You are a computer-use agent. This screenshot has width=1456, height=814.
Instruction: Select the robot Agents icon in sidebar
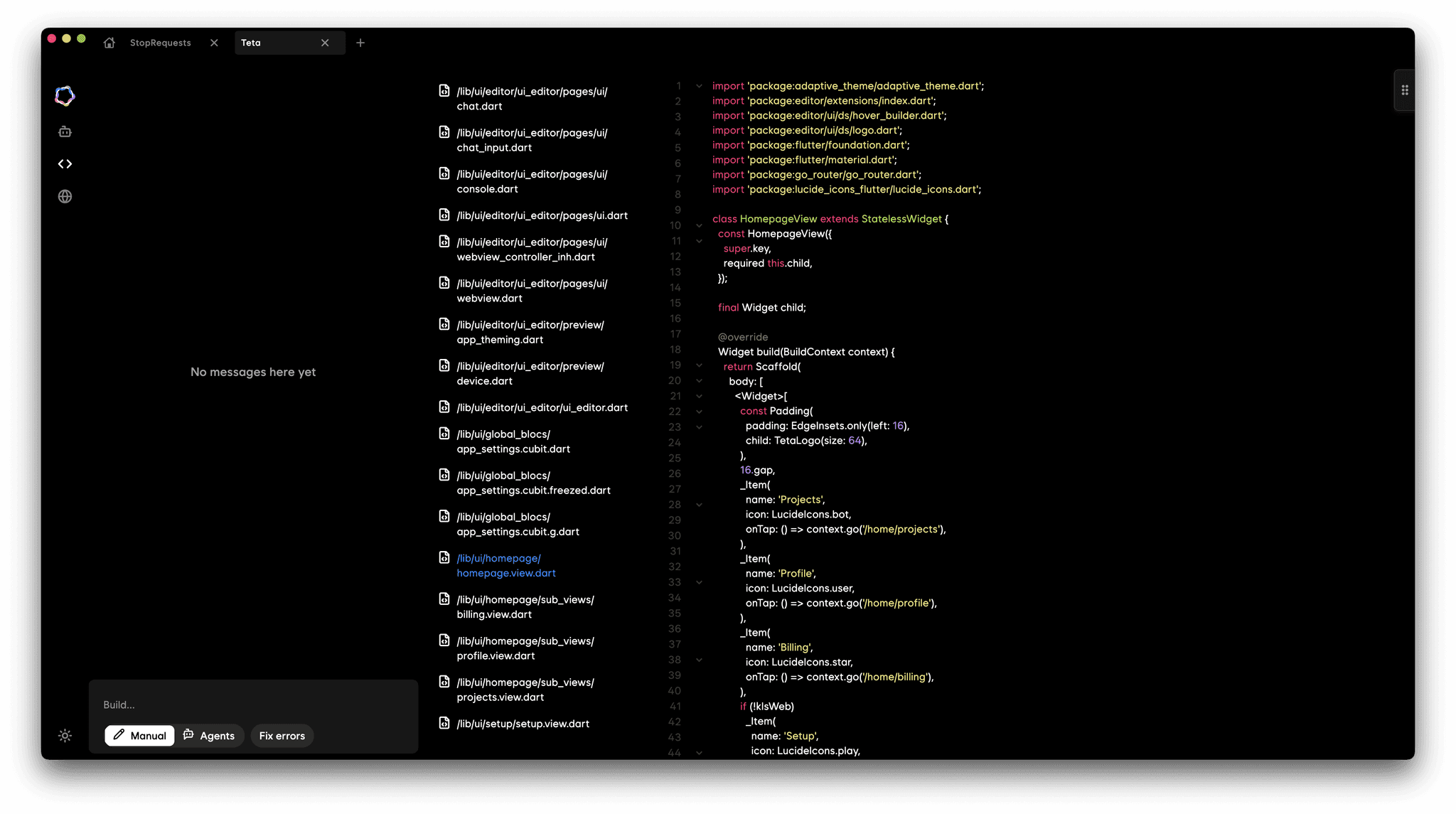(x=65, y=131)
